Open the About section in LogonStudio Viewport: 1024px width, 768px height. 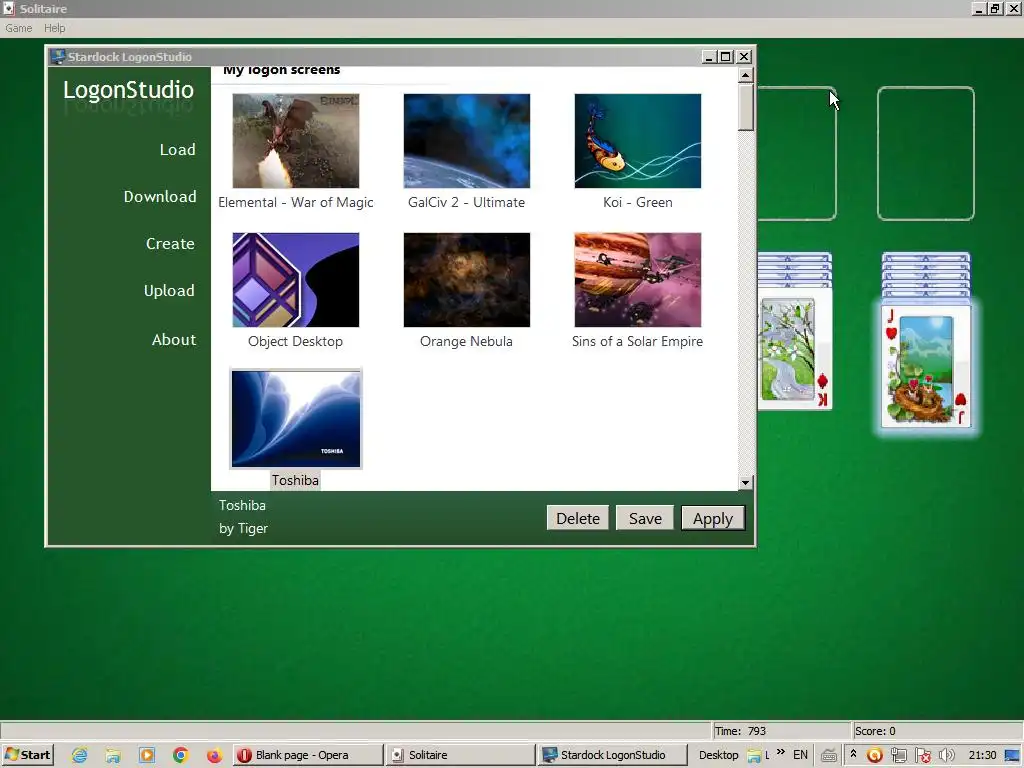tap(174, 340)
